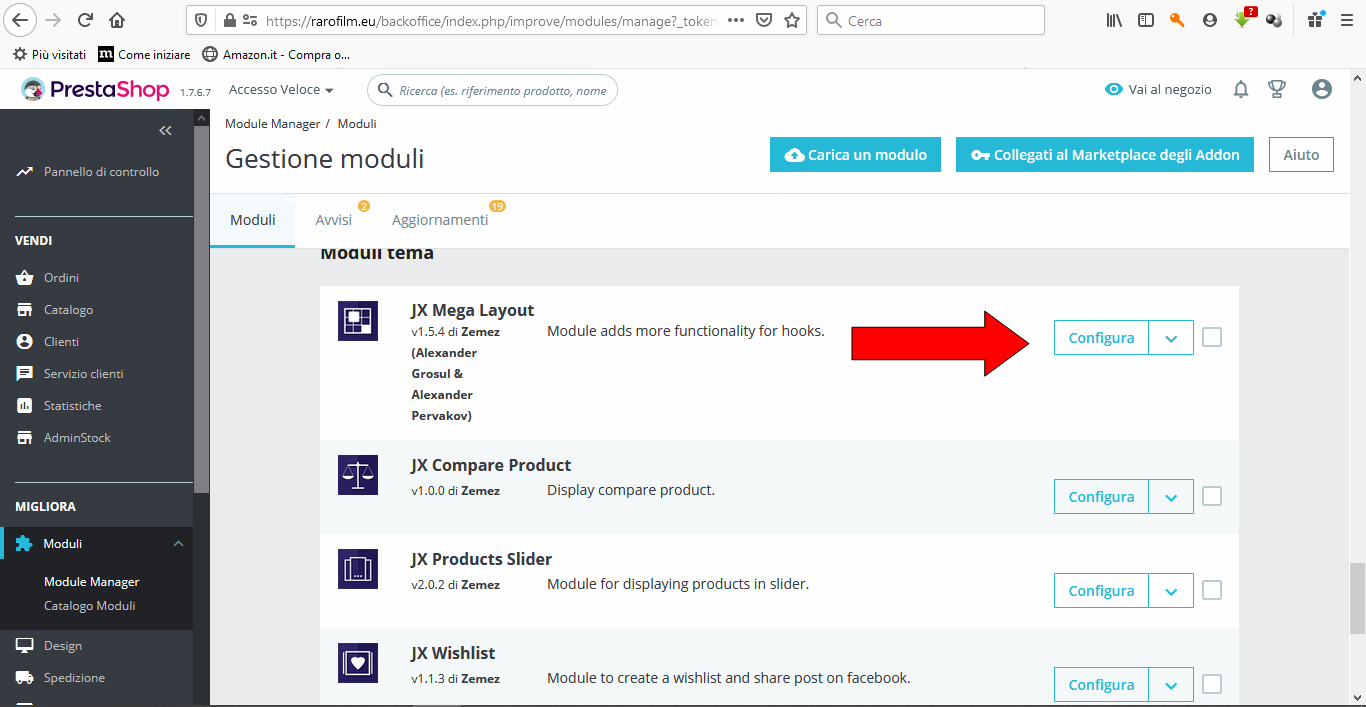Focus the PrestaShop Ricerca search field
The image size is (1366, 707).
492,90
